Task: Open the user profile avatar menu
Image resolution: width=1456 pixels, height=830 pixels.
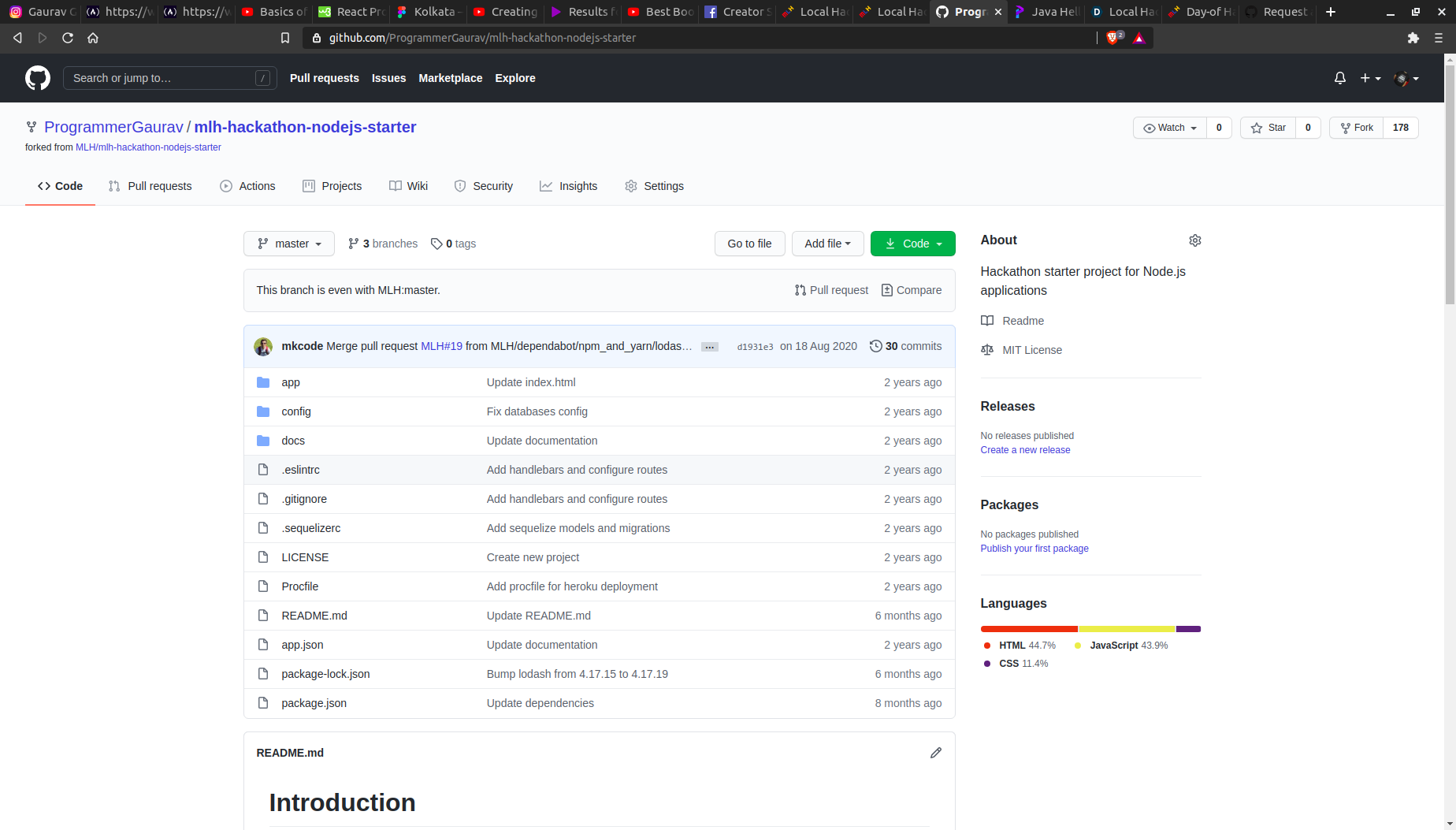Action: coord(1406,78)
